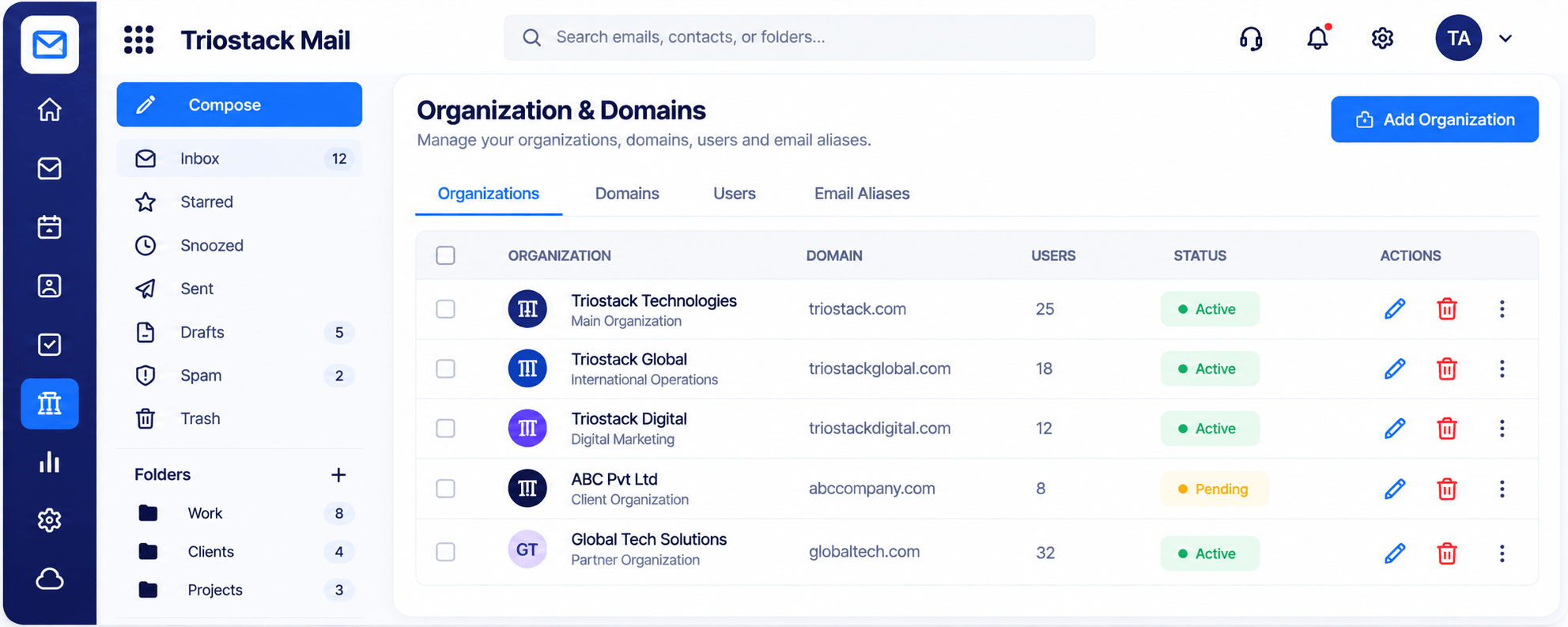Delete the Global Tech Solutions organization
This screenshot has width=1568, height=627.
(x=1447, y=553)
